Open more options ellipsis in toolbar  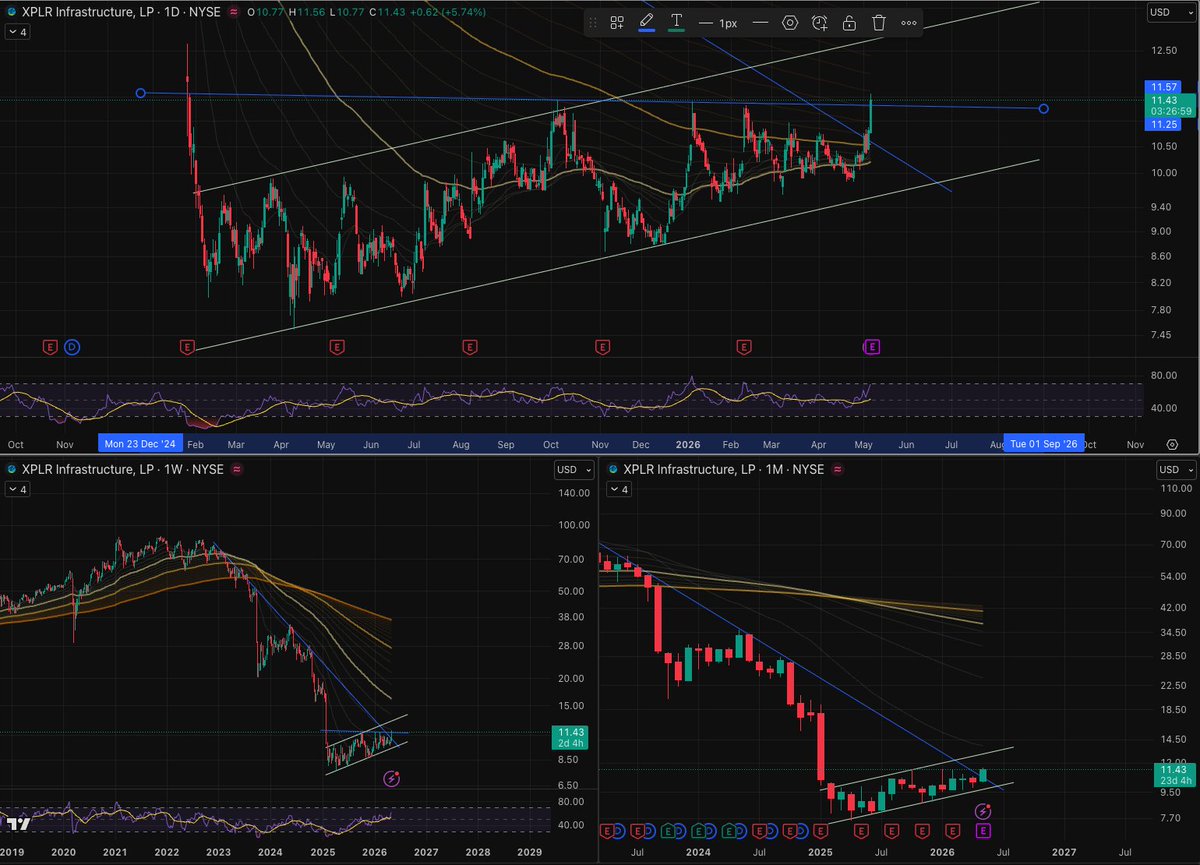click(x=908, y=22)
